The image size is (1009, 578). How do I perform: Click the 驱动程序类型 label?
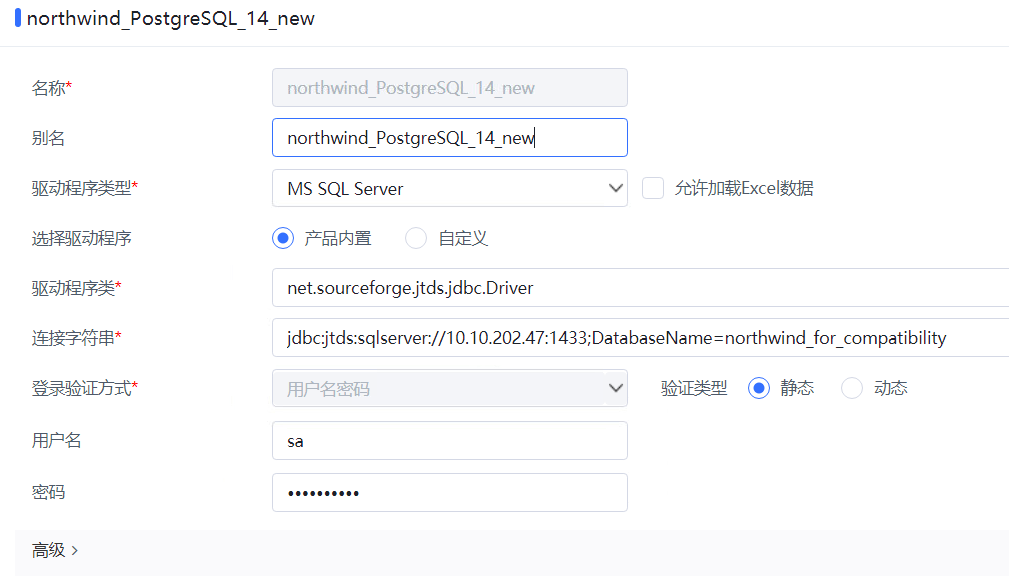[84, 188]
